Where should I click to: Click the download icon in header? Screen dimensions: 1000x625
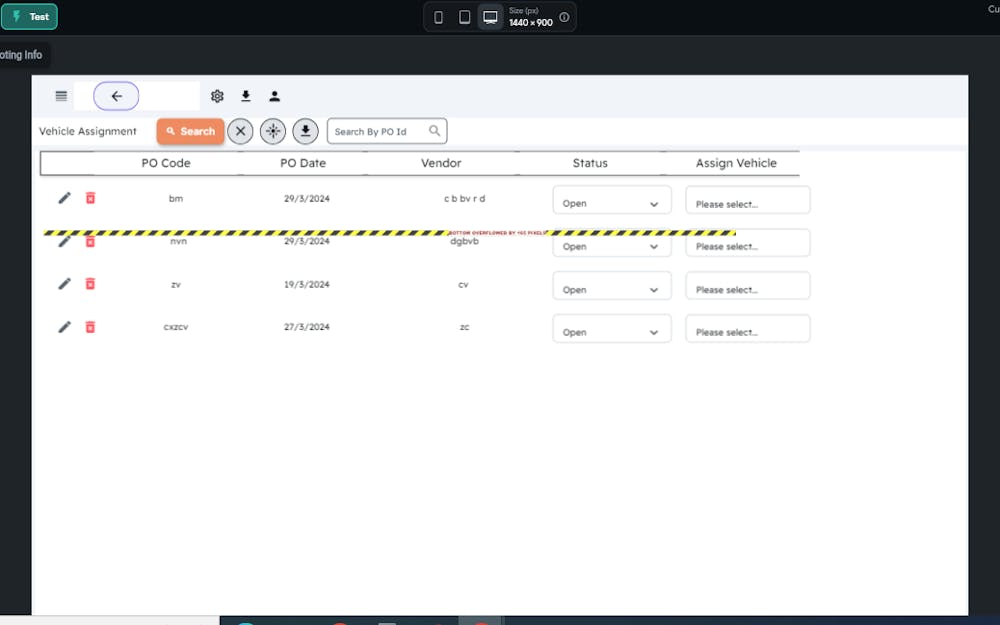pyautogui.click(x=246, y=96)
